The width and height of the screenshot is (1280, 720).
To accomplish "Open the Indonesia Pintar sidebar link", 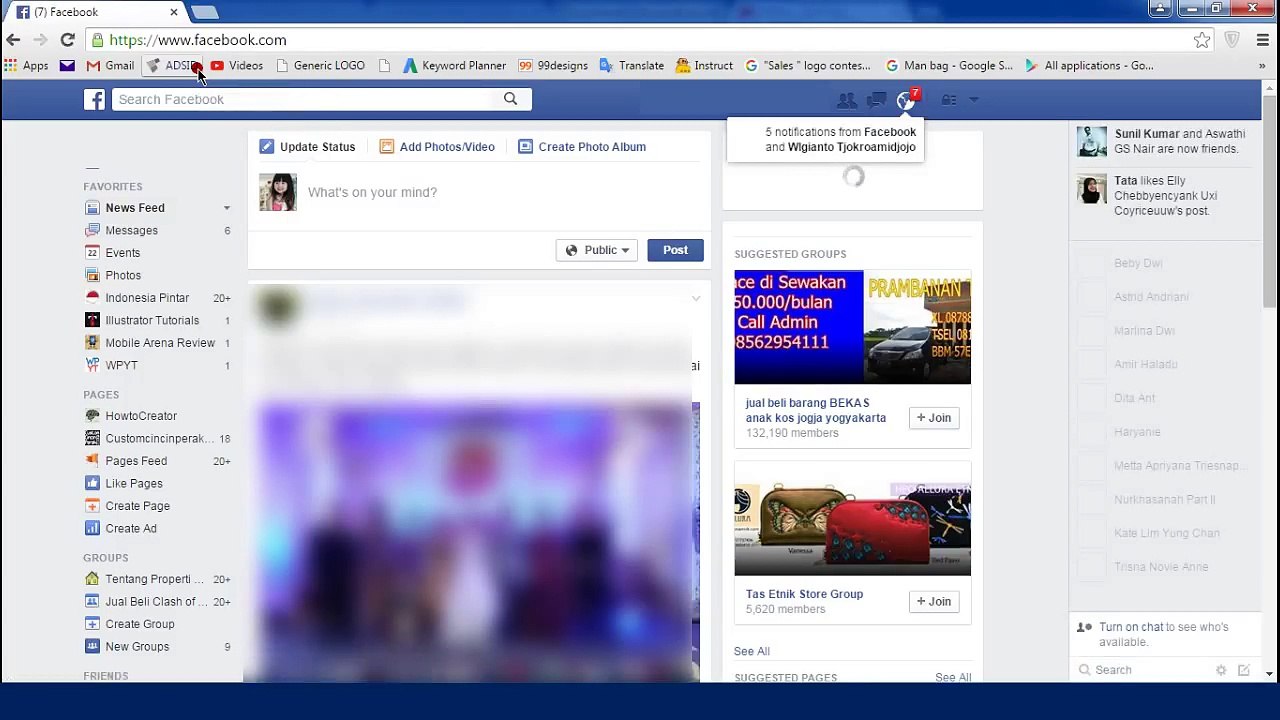I will coord(147,298).
